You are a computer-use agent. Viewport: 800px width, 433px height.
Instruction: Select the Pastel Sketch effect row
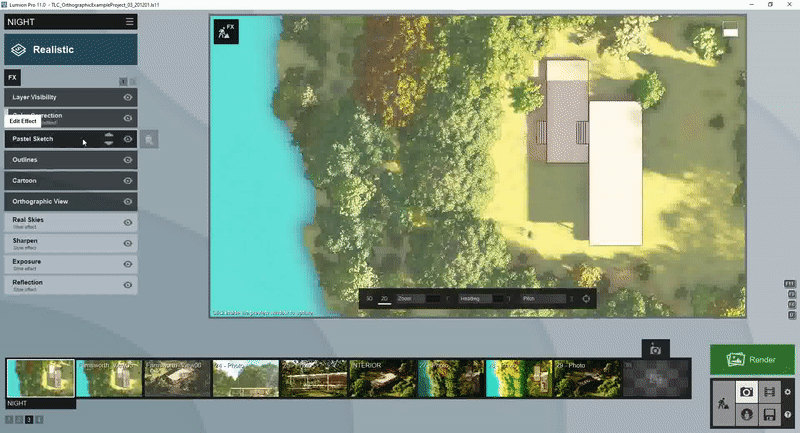71,139
